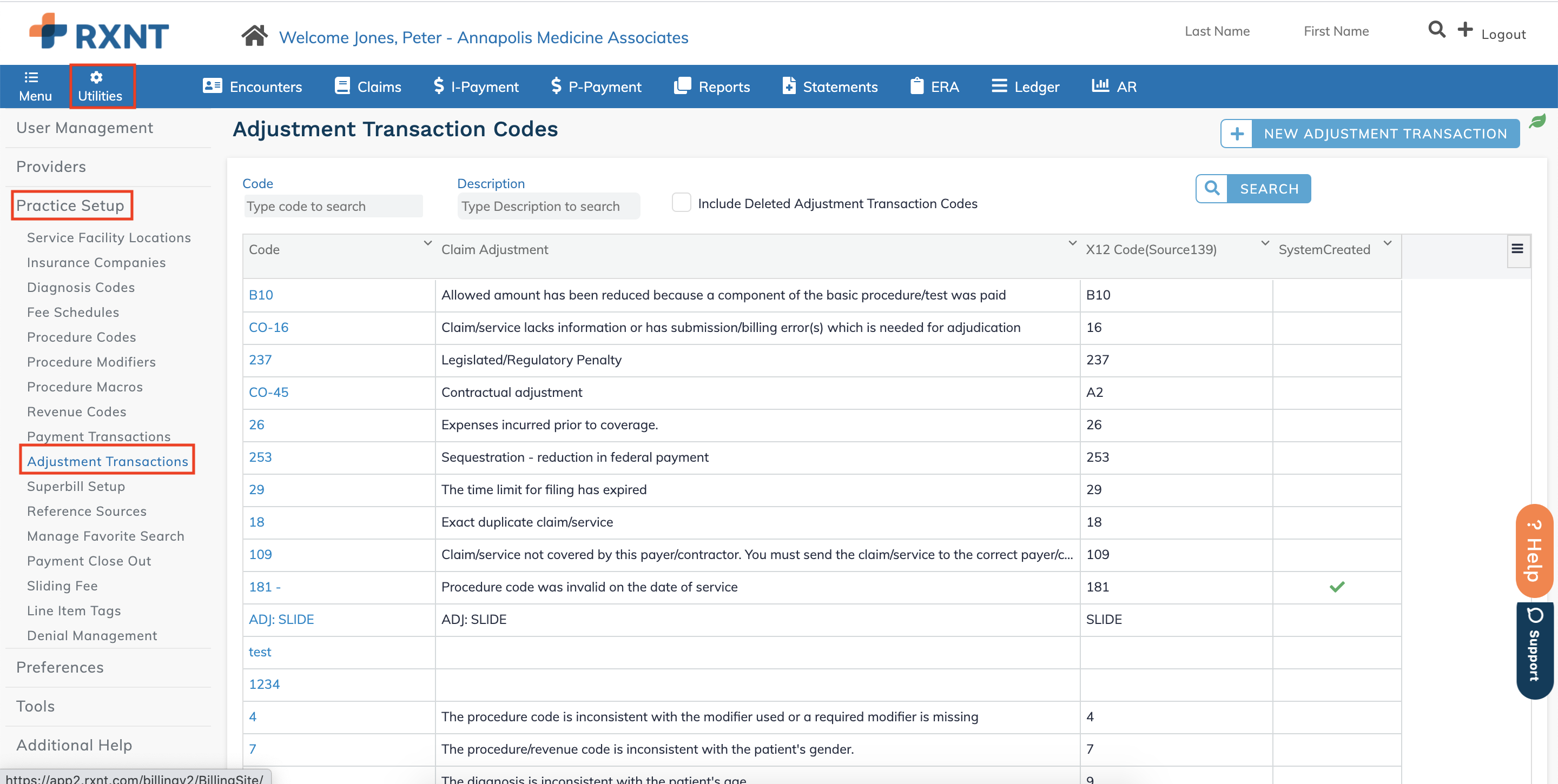Click the Description search input field
This screenshot has height=784, width=1558.
pos(549,206)
